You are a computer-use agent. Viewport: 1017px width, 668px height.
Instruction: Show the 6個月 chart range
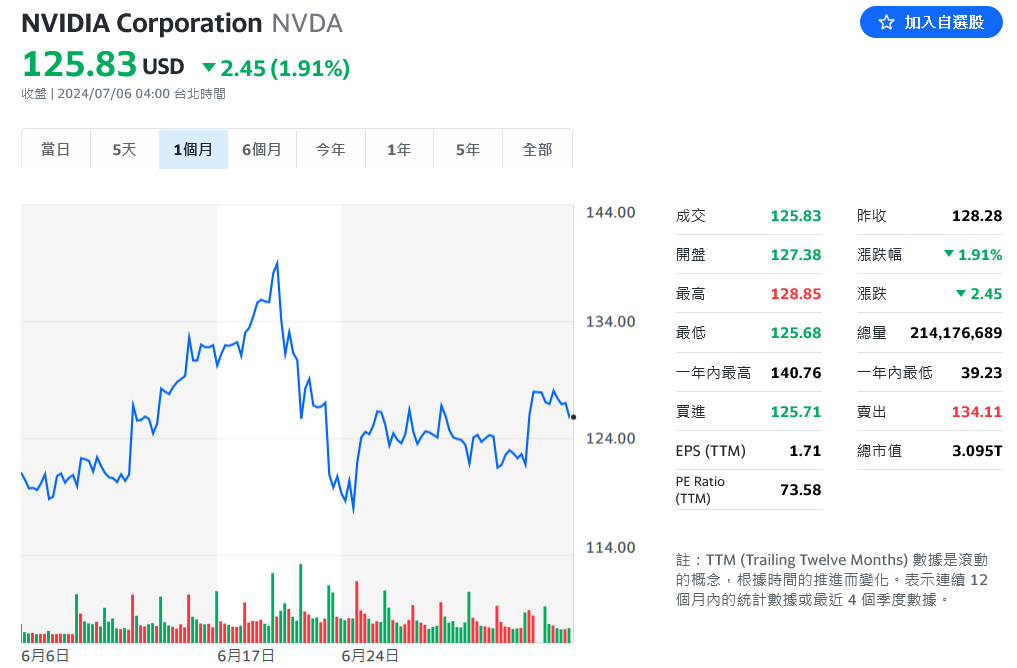[x=262, y=149]
